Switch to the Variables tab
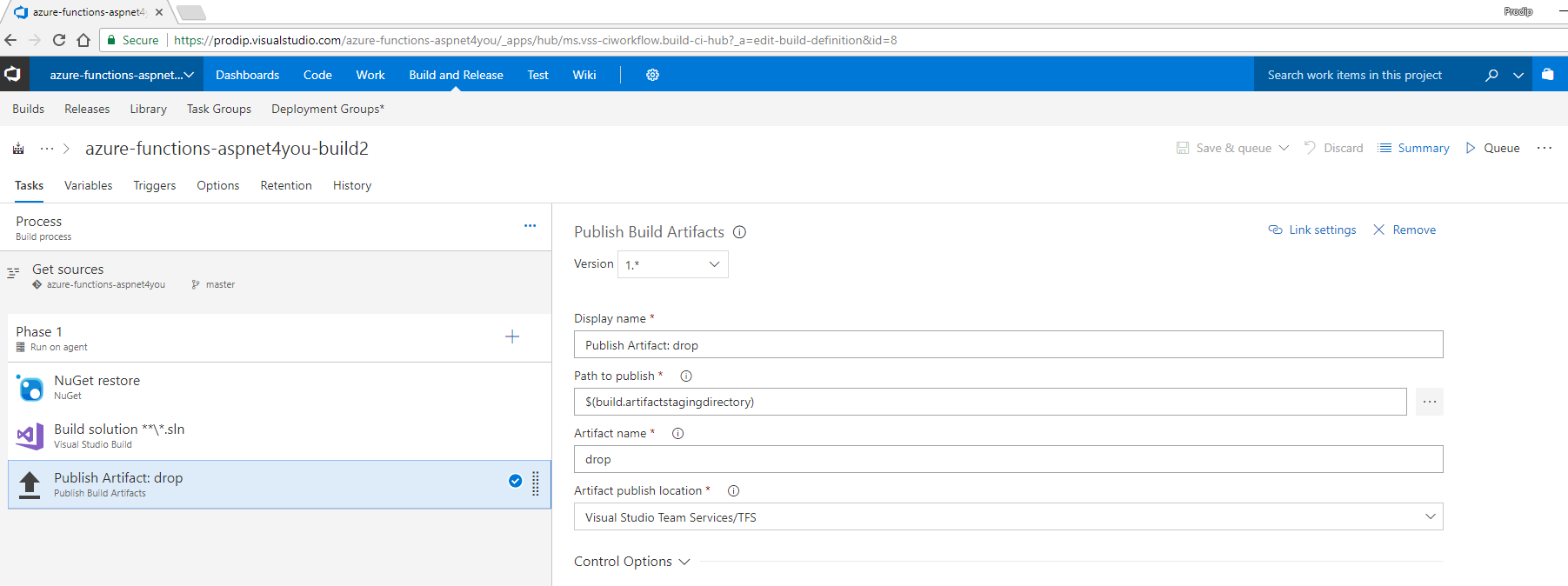Image resolution: width=1568 pixels, height=586 pixels. [89, 185]
